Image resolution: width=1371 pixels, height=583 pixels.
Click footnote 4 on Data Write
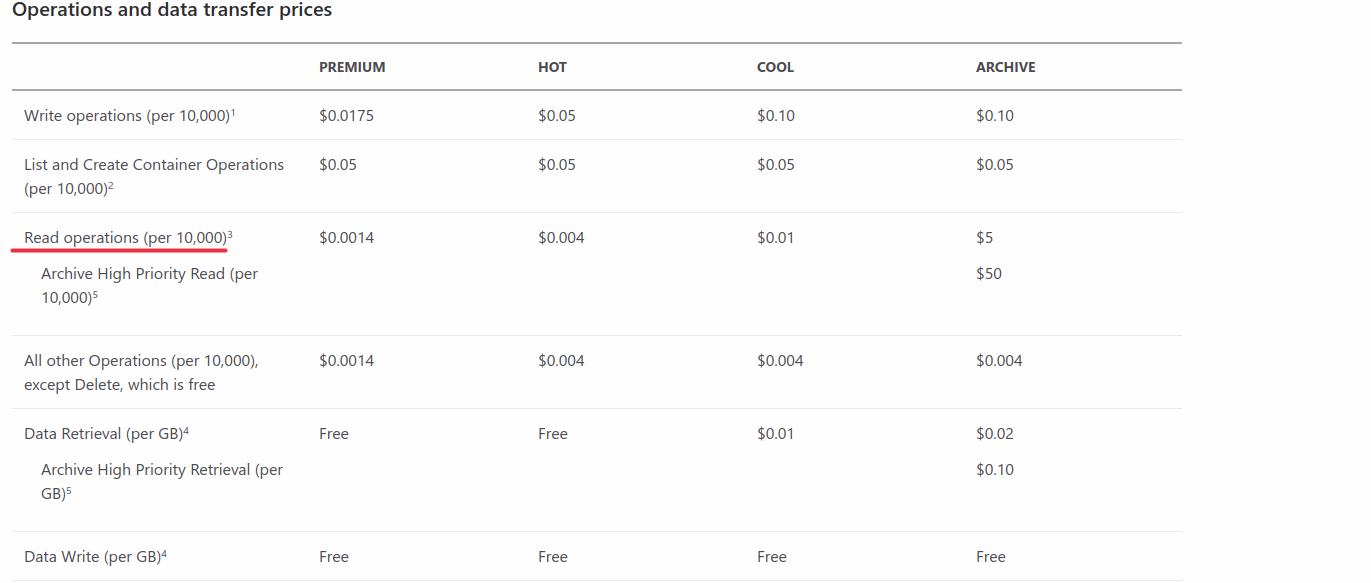tap(164, 554)
